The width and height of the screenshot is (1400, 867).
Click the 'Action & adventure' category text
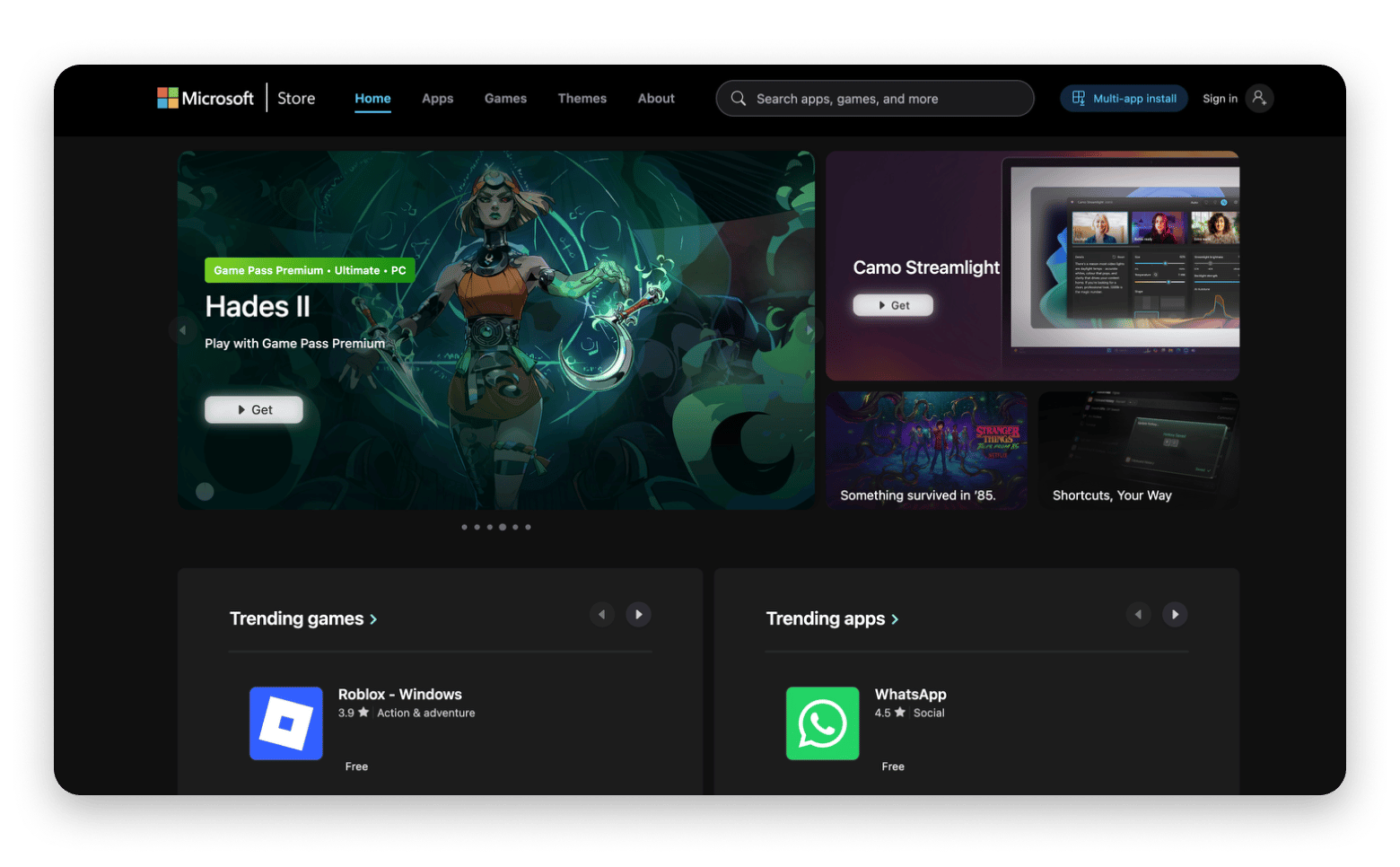coord(426,713)
